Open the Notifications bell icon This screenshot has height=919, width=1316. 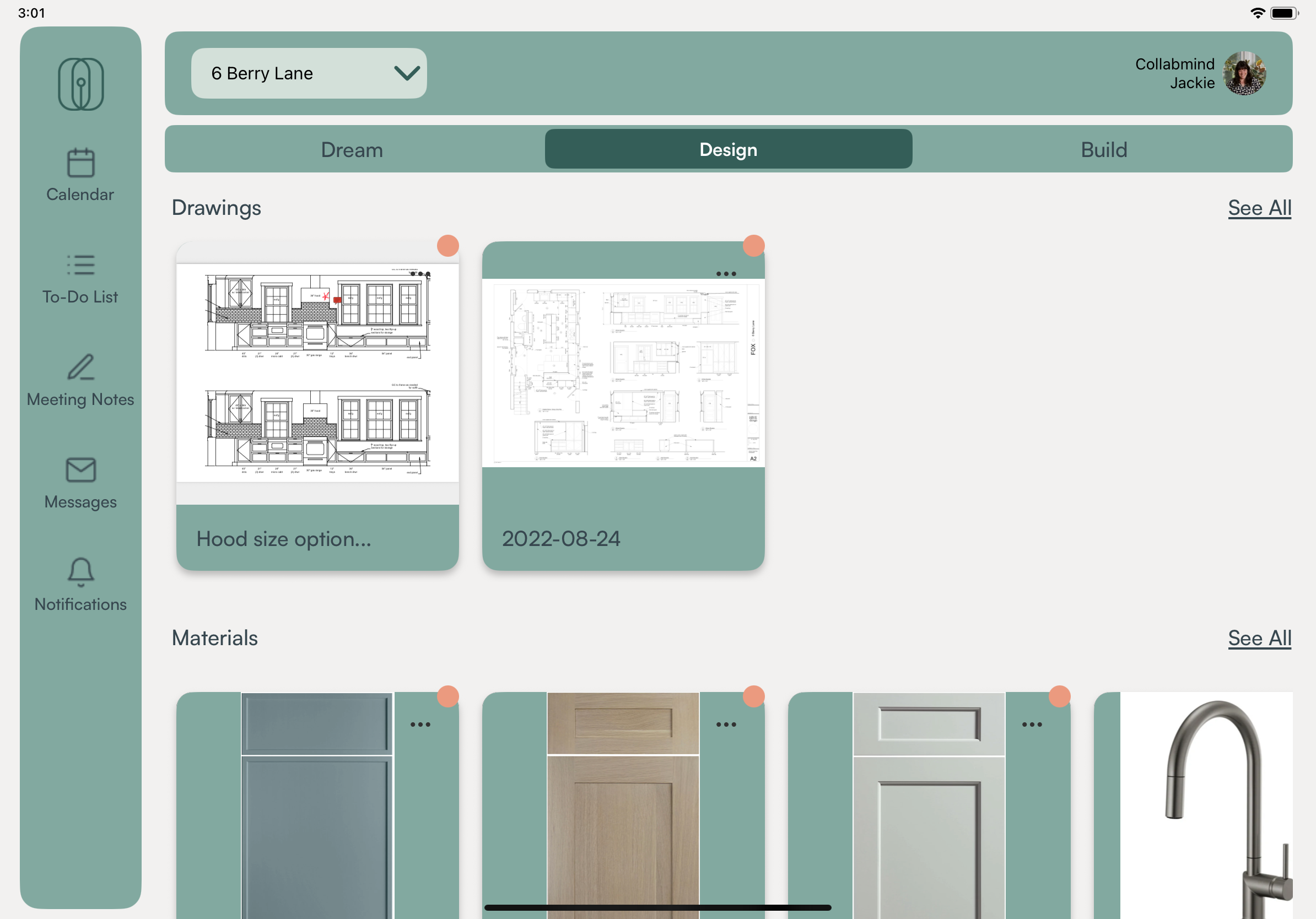pos(81,572)
